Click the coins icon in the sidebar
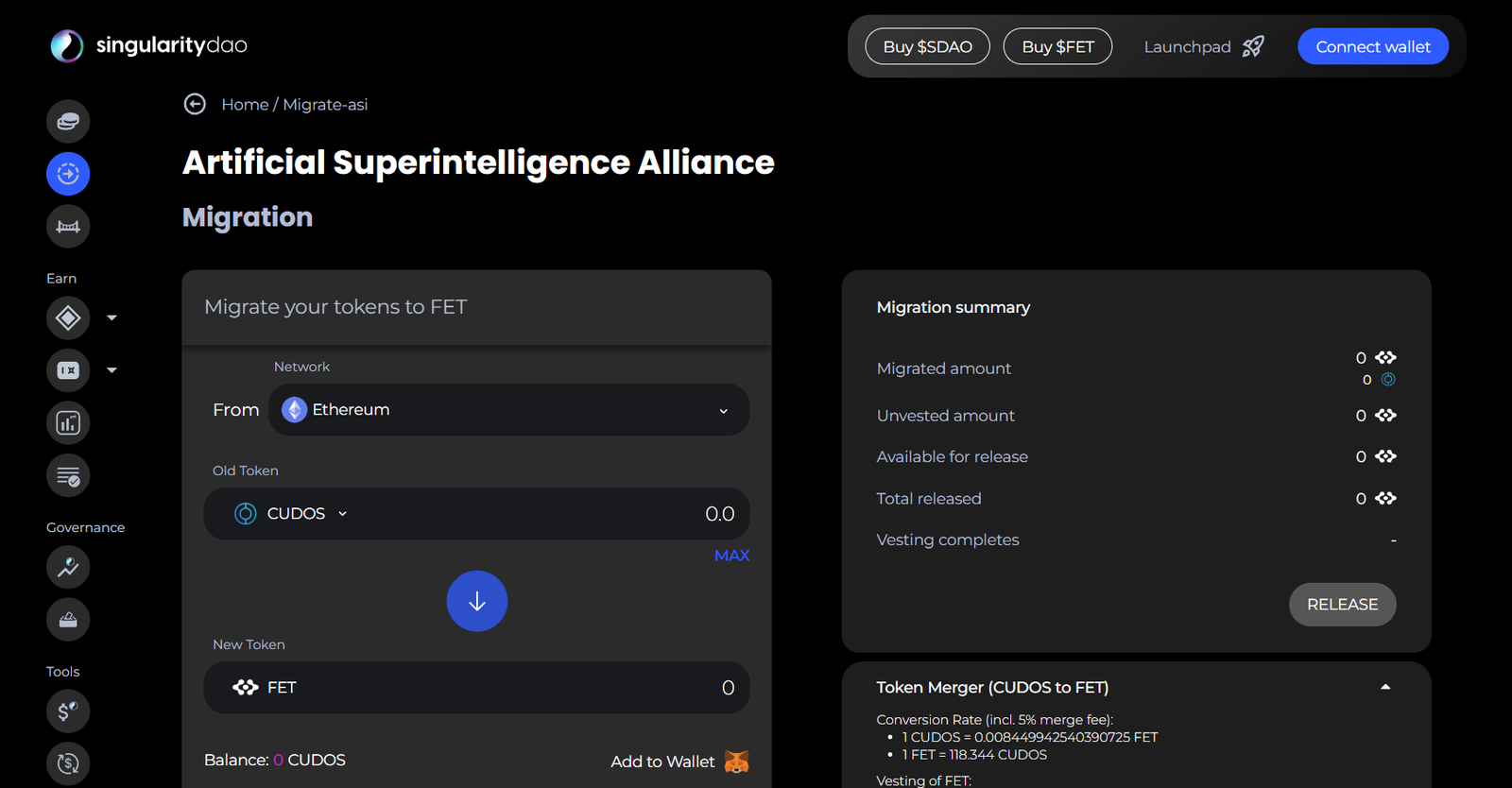 click(x=68, y=121)
